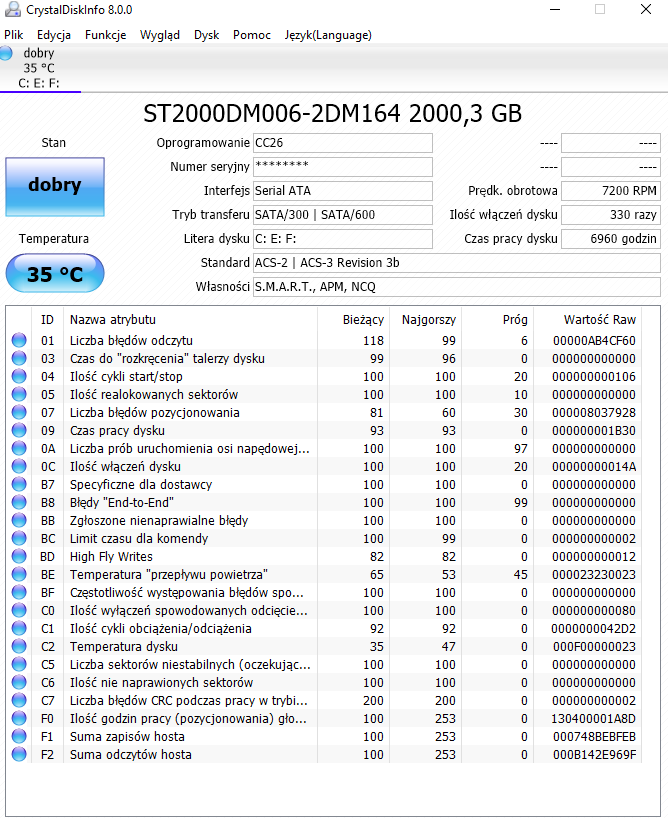Click the Tryb transferu SATA/300 field
Image resolution: width=668 pixels, height=818 pixels.
343,215
